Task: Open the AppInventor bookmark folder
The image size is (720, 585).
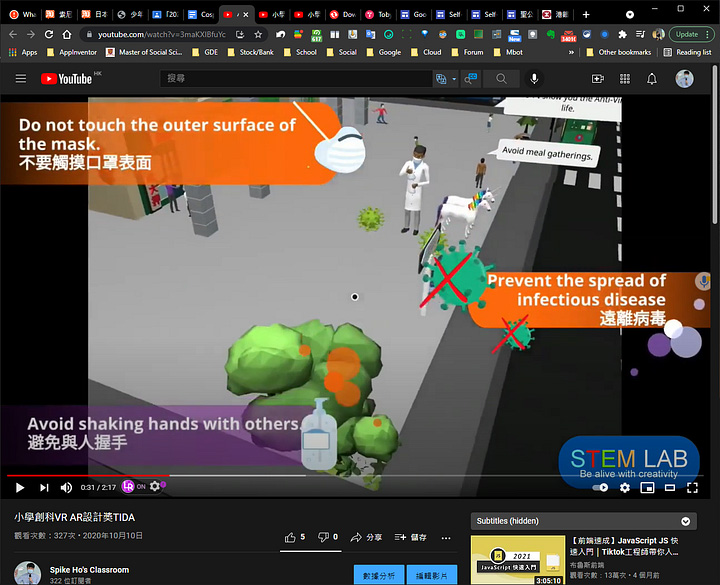Action: click(x=76, y=52)
